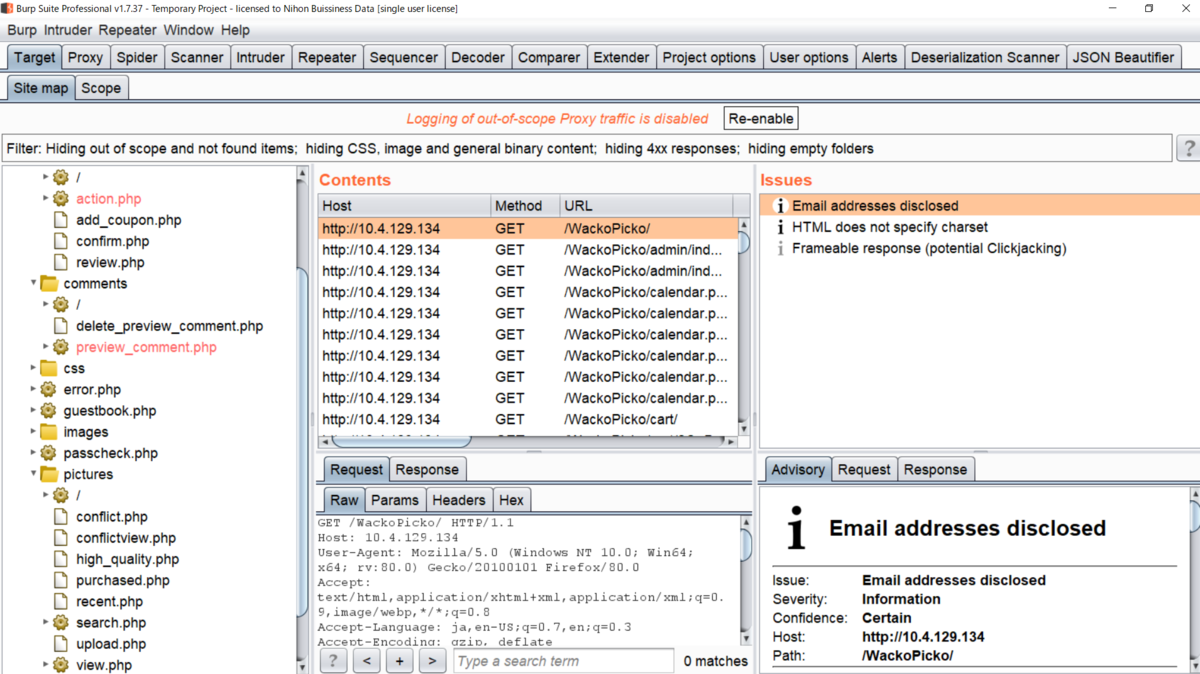Click the file icon beside confirm.php
The image size is (1200, 674).
(x=61, y=241)
